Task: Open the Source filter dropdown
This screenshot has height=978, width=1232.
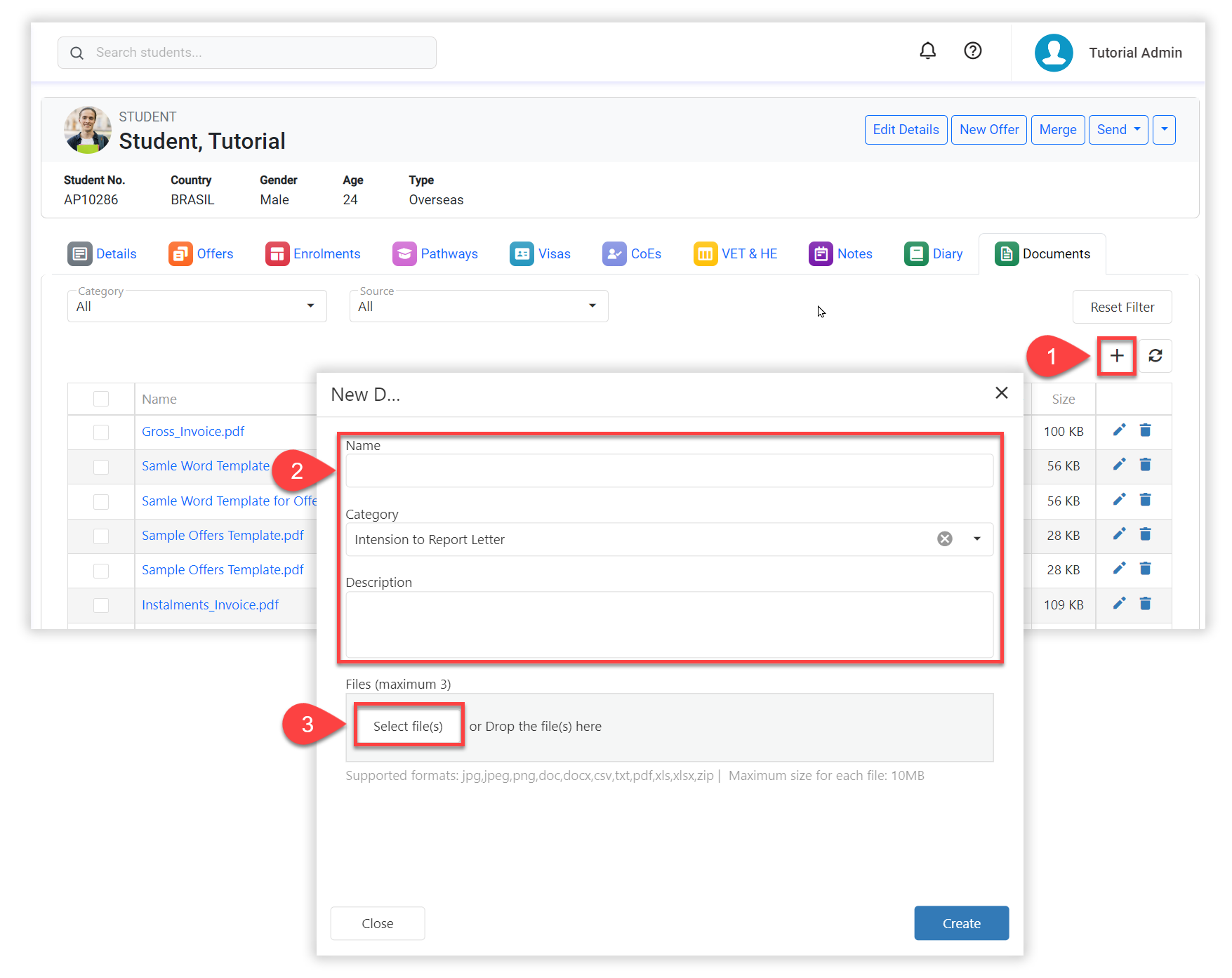Action: (x=479, y=307)
